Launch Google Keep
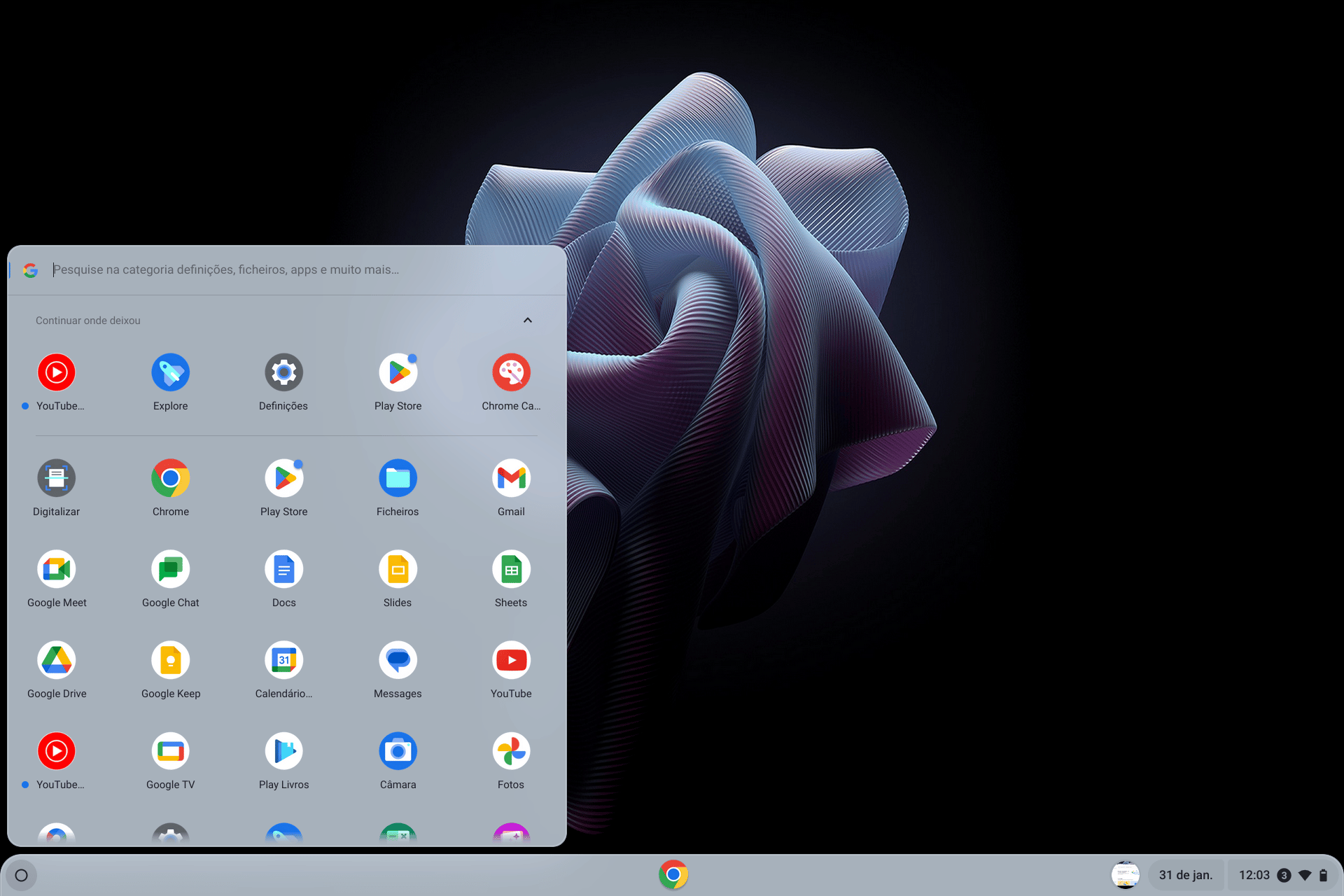This screenshot has width=1344, height=896. [x=171, y=661]
